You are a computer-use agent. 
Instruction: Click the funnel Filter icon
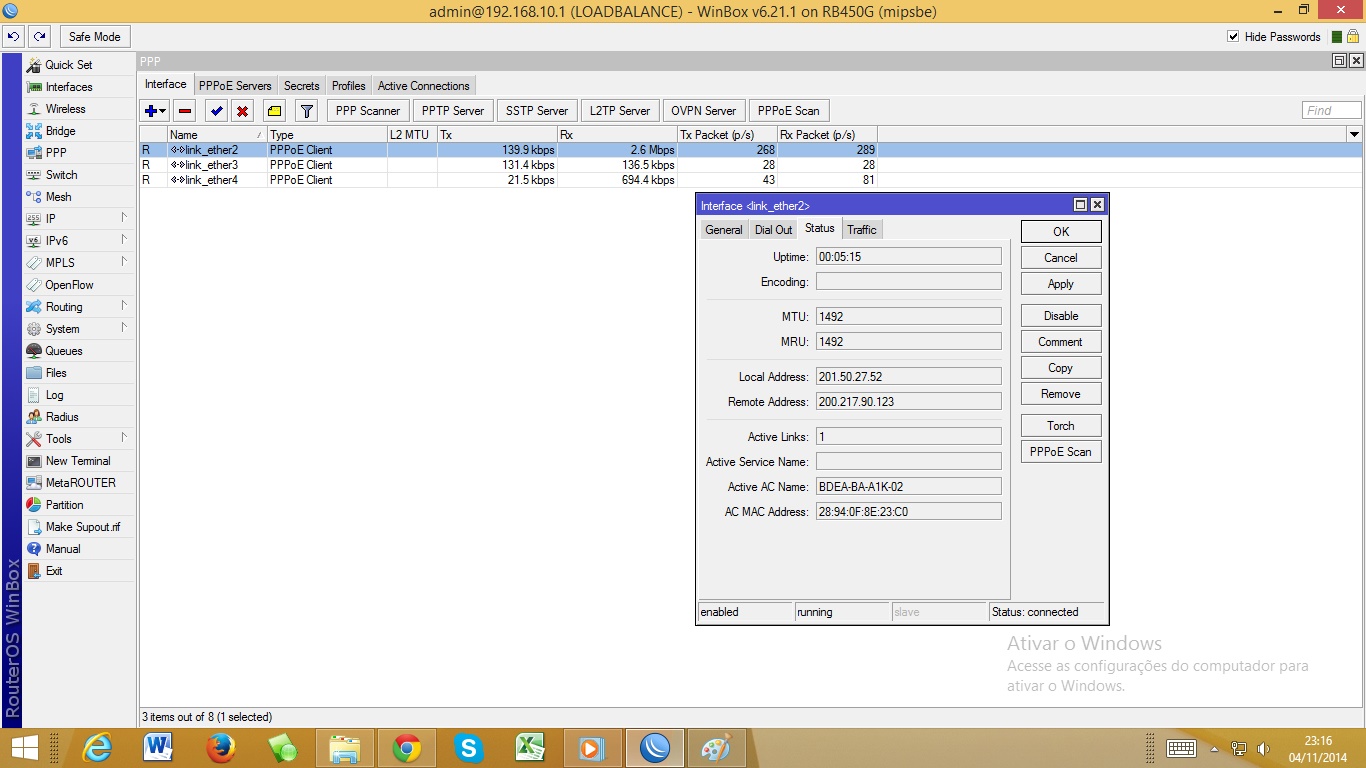(x=307, y=111)
